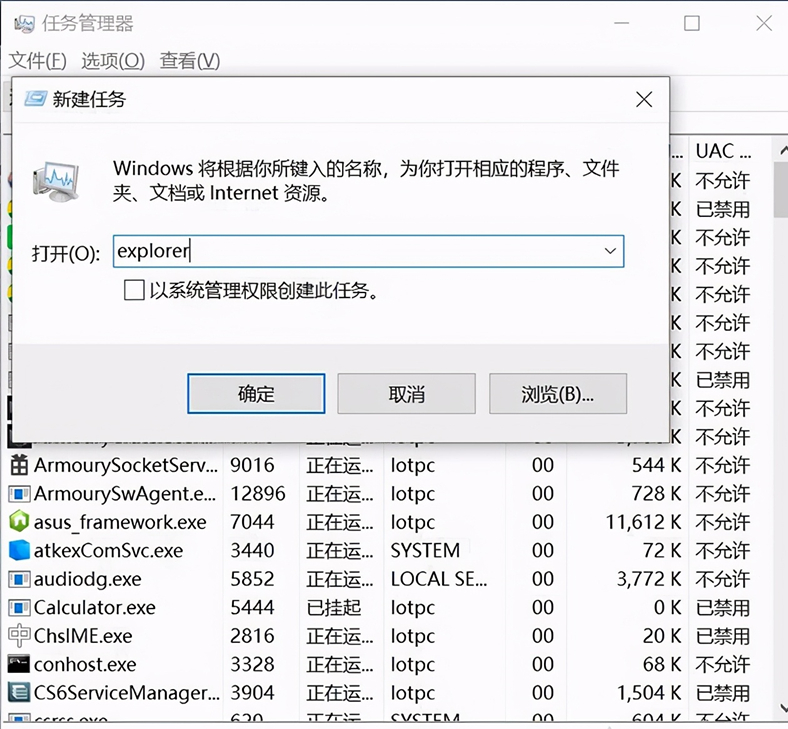Click the atkexComSvc.exe blue cube icon
This screenshot has height=729, width=788.
(x=19, y=550)
